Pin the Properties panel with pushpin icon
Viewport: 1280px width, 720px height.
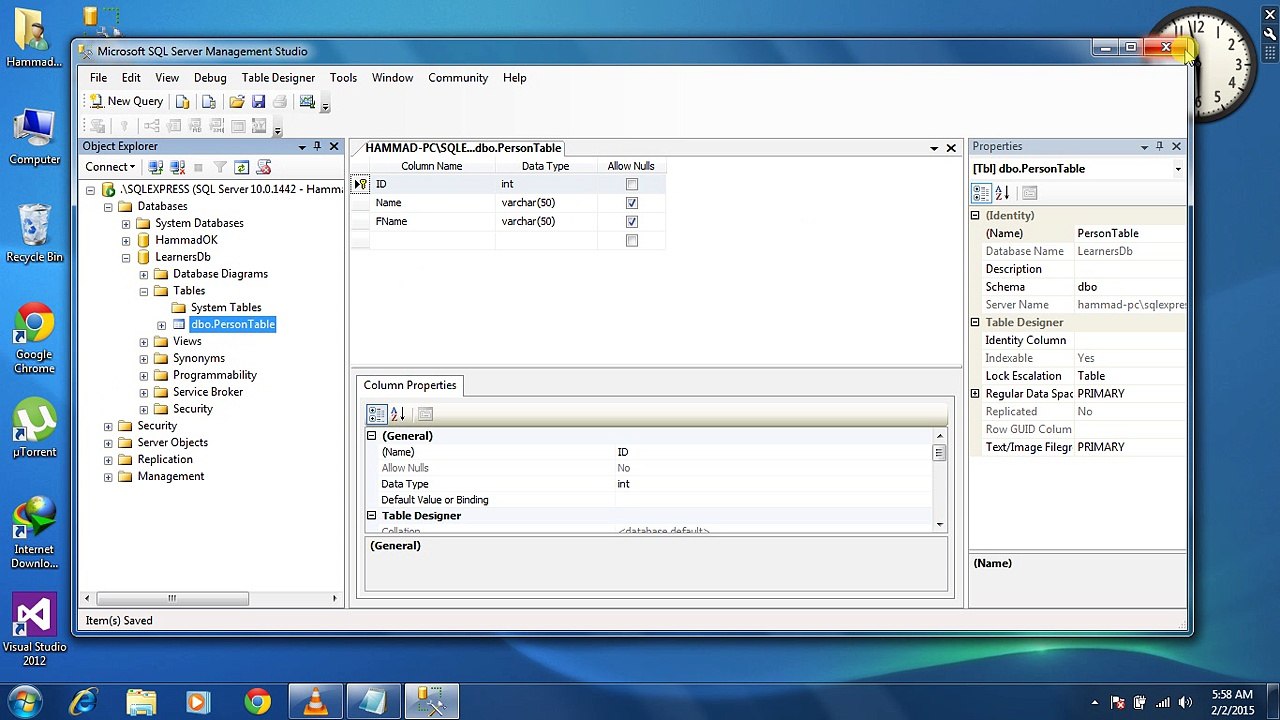coord(1160,147)
